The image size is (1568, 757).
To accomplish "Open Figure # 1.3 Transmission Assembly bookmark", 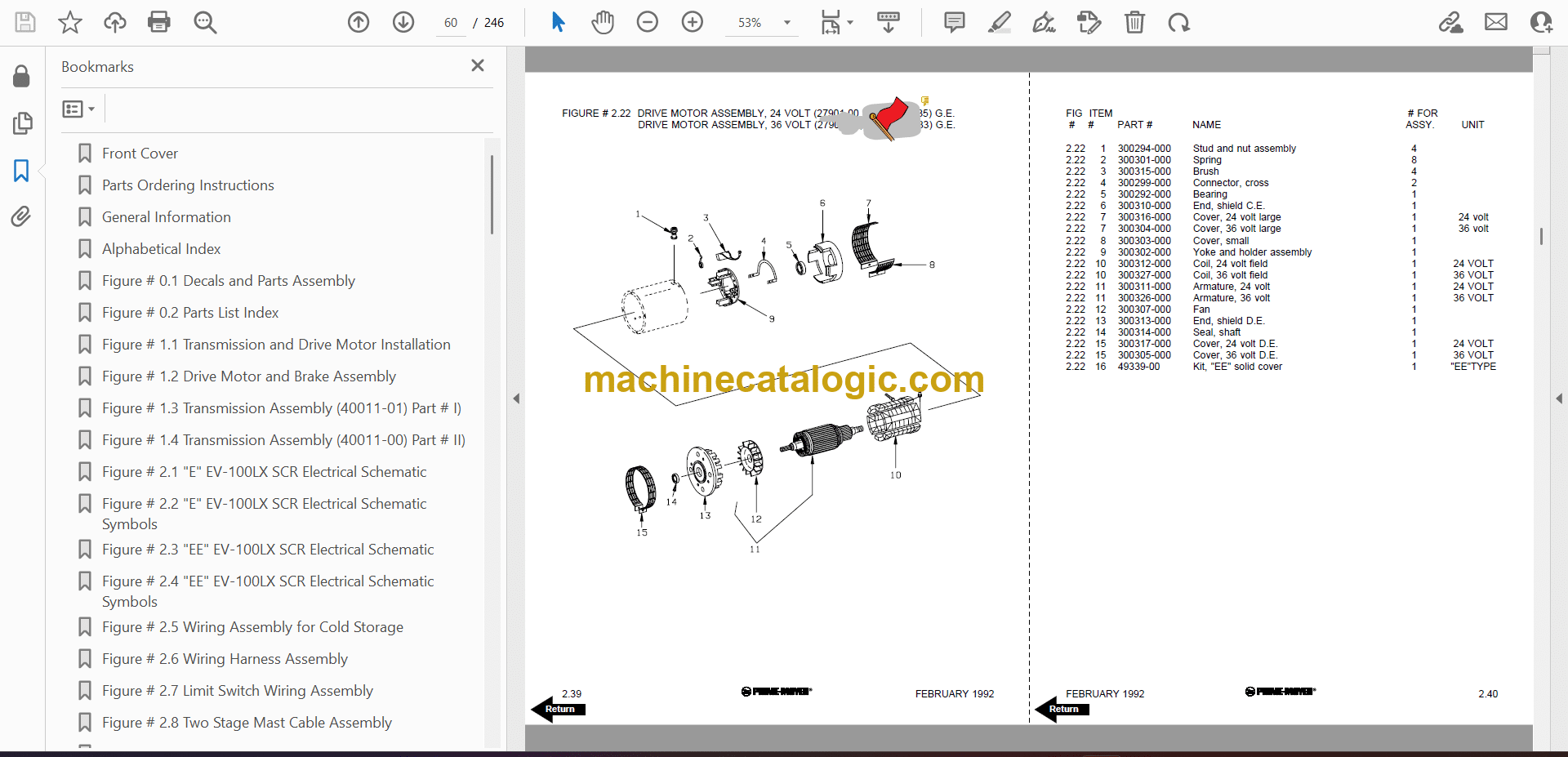I will click(282, 408).
